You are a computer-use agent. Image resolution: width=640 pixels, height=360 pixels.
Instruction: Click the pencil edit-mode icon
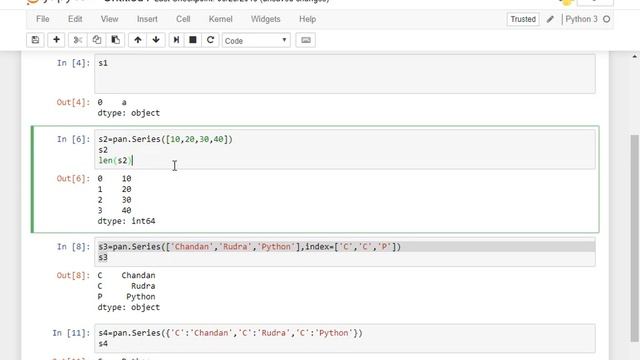[550, 19]
